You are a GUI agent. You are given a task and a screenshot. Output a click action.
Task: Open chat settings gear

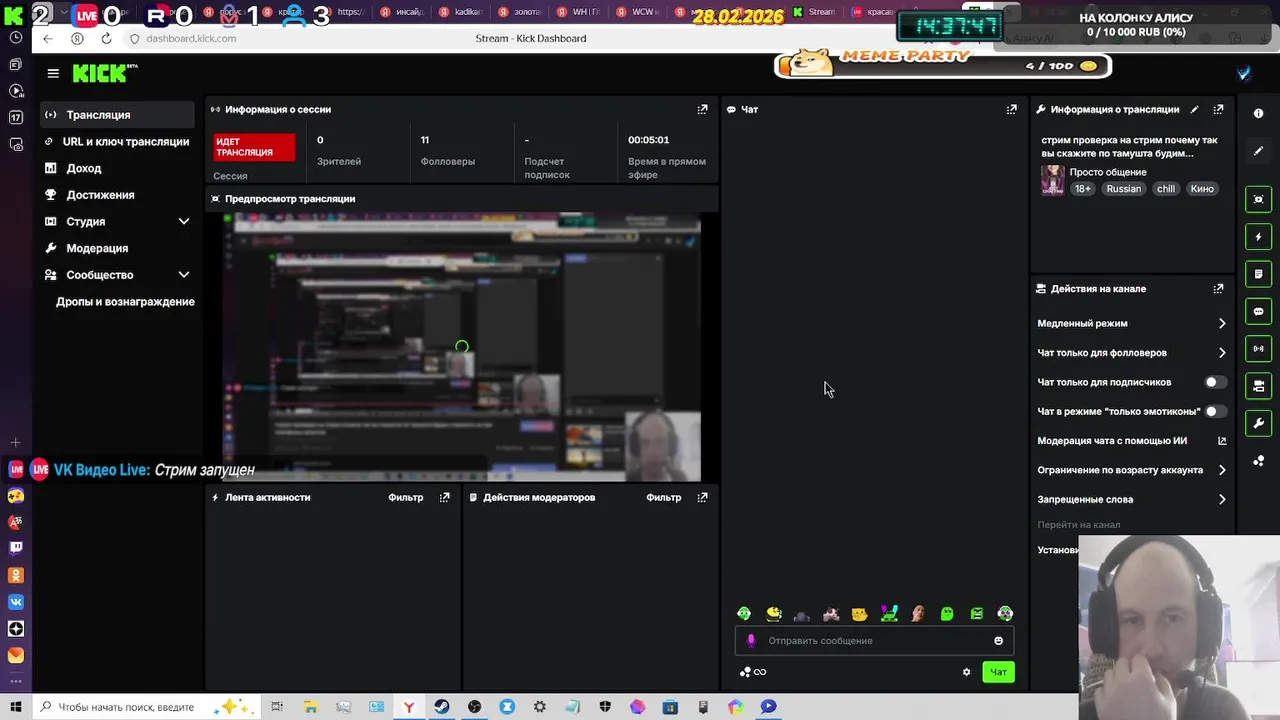click(966, 672)
